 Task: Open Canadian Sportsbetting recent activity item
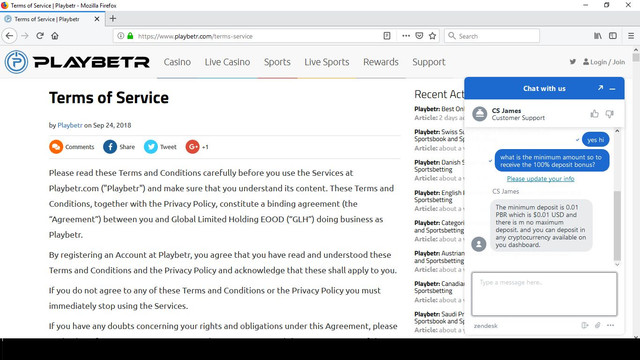point(439,287)
